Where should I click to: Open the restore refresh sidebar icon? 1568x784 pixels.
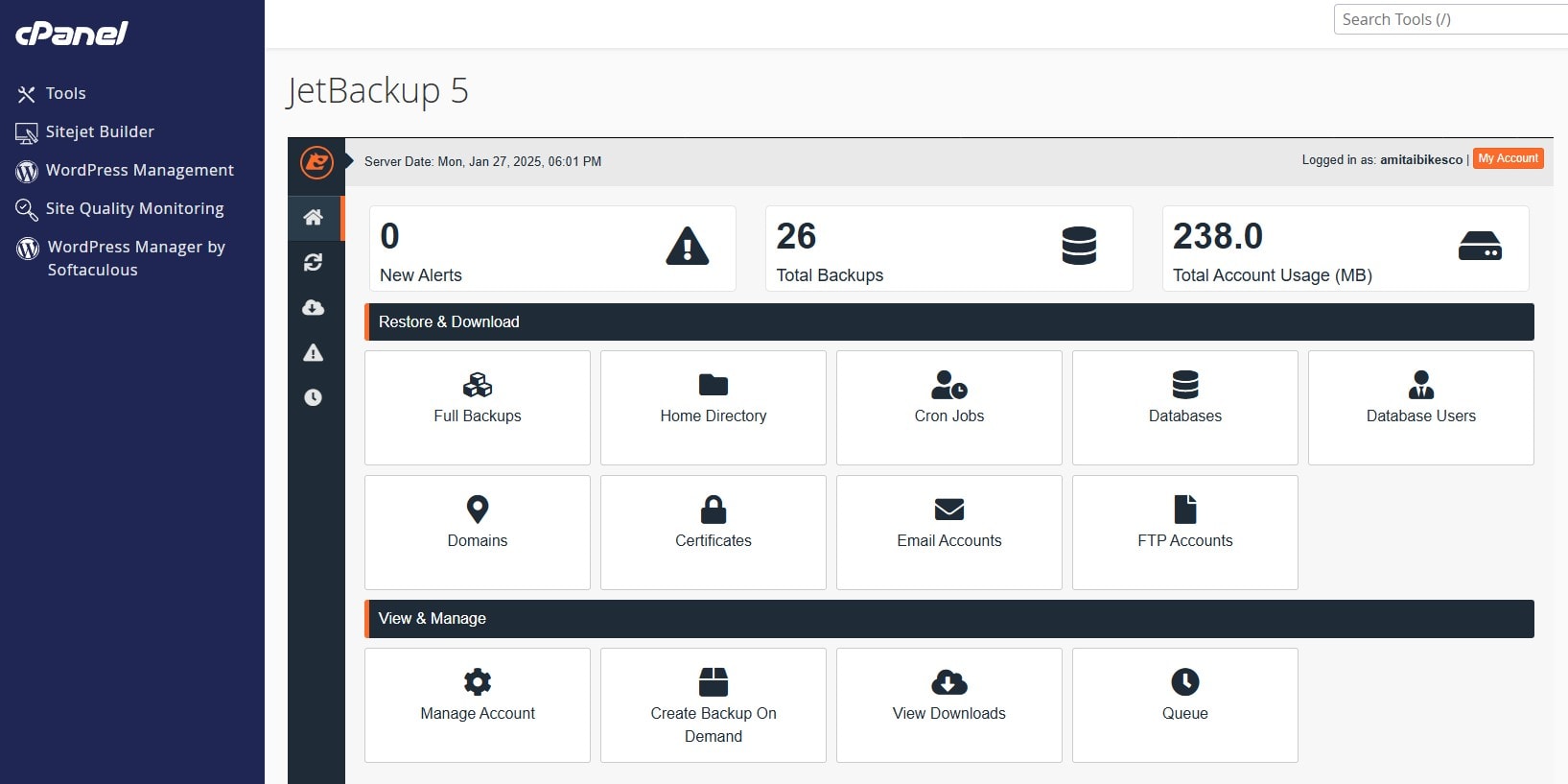pyautogui.click(x=314, y=262)
